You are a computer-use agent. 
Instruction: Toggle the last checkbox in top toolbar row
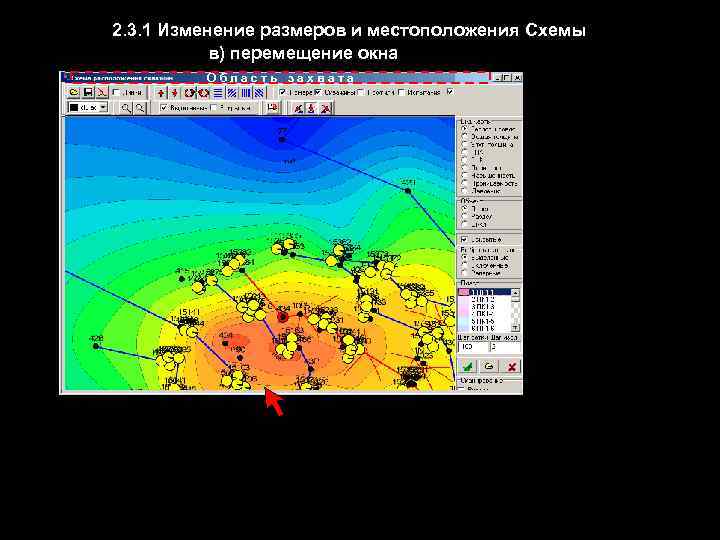[450, 91]
